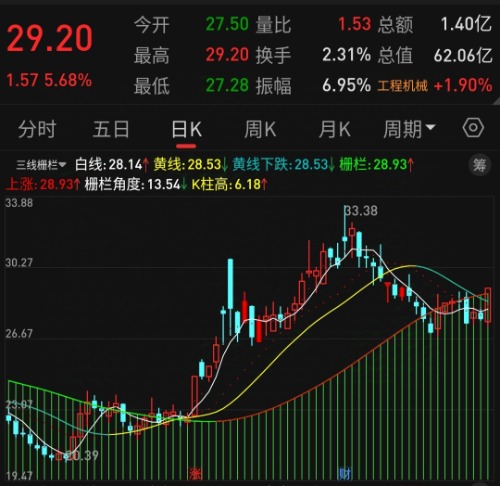The image size is (500, 486).
Task: Click the 总值 62.06亿 value
Action: [435, 55]
